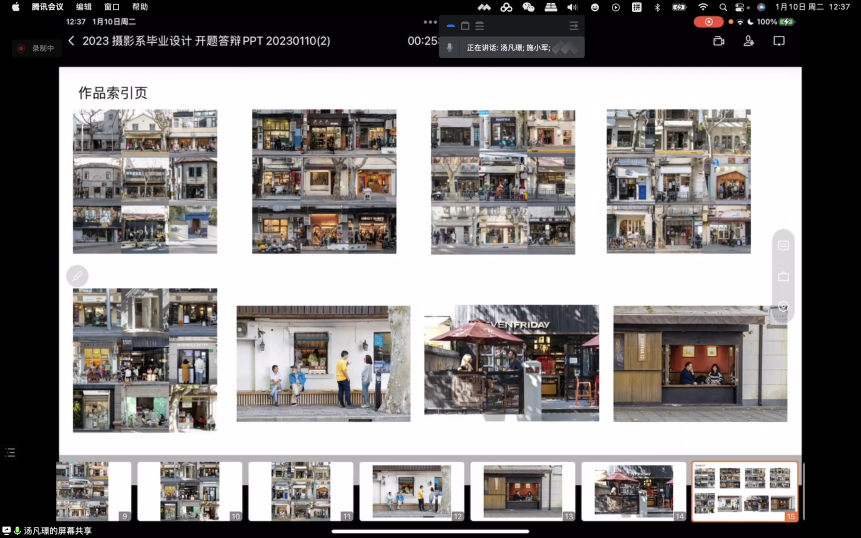Viewport: 861px width, 538px height.
Task: Open Control Center from menu bar
Action: pyautogui.click(x=741, y=7)
